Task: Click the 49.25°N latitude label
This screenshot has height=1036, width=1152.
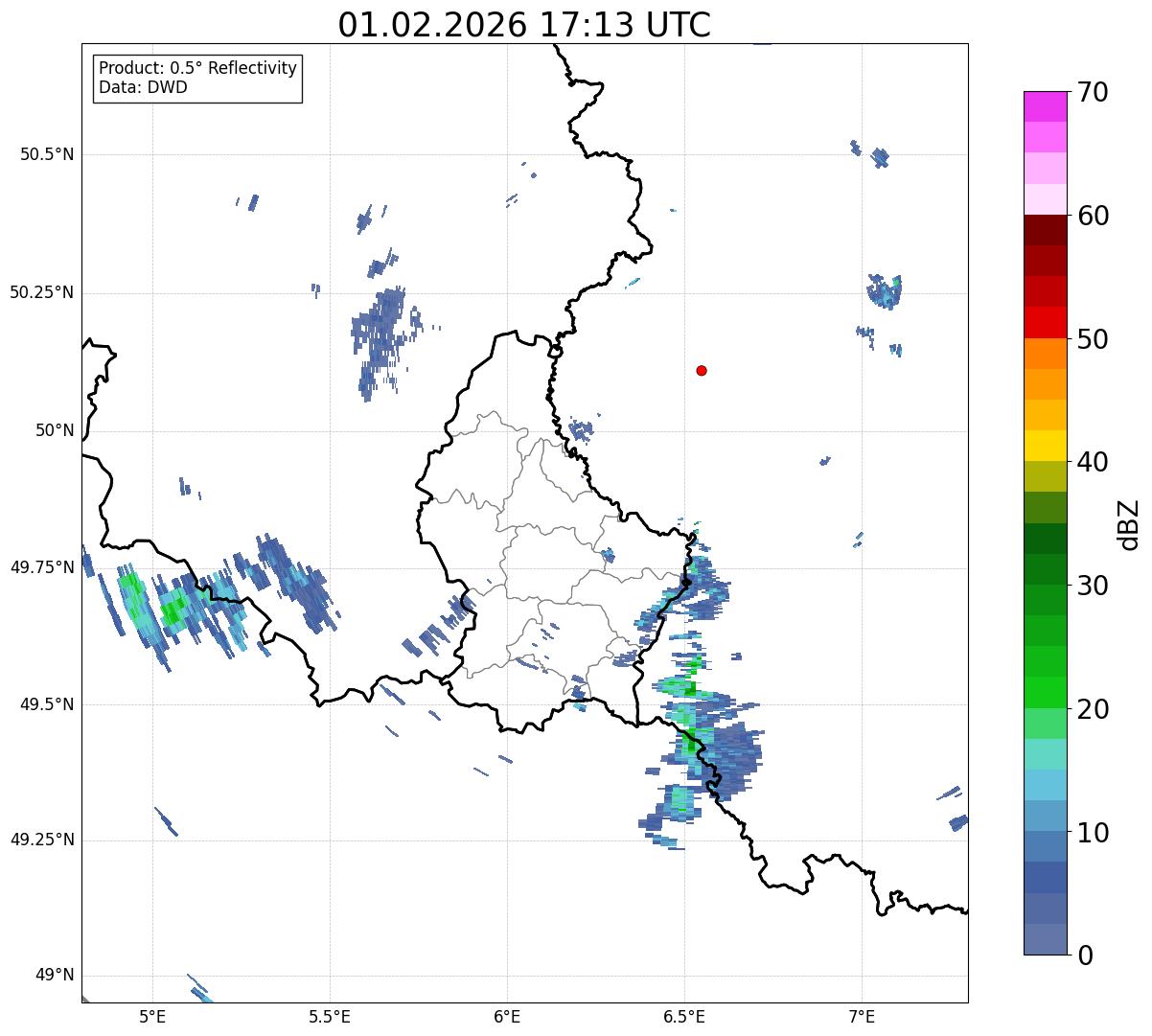Action: 42,840
